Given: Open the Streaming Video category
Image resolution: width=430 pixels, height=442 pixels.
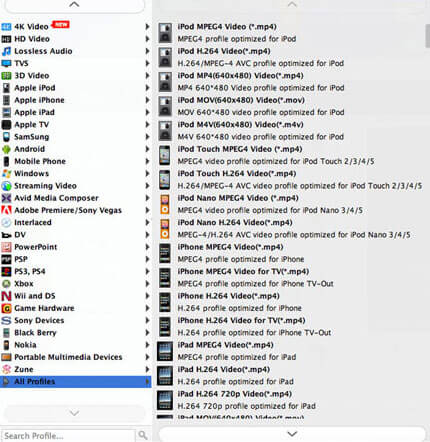Looking at the screenshot, I should pos(76,186).
